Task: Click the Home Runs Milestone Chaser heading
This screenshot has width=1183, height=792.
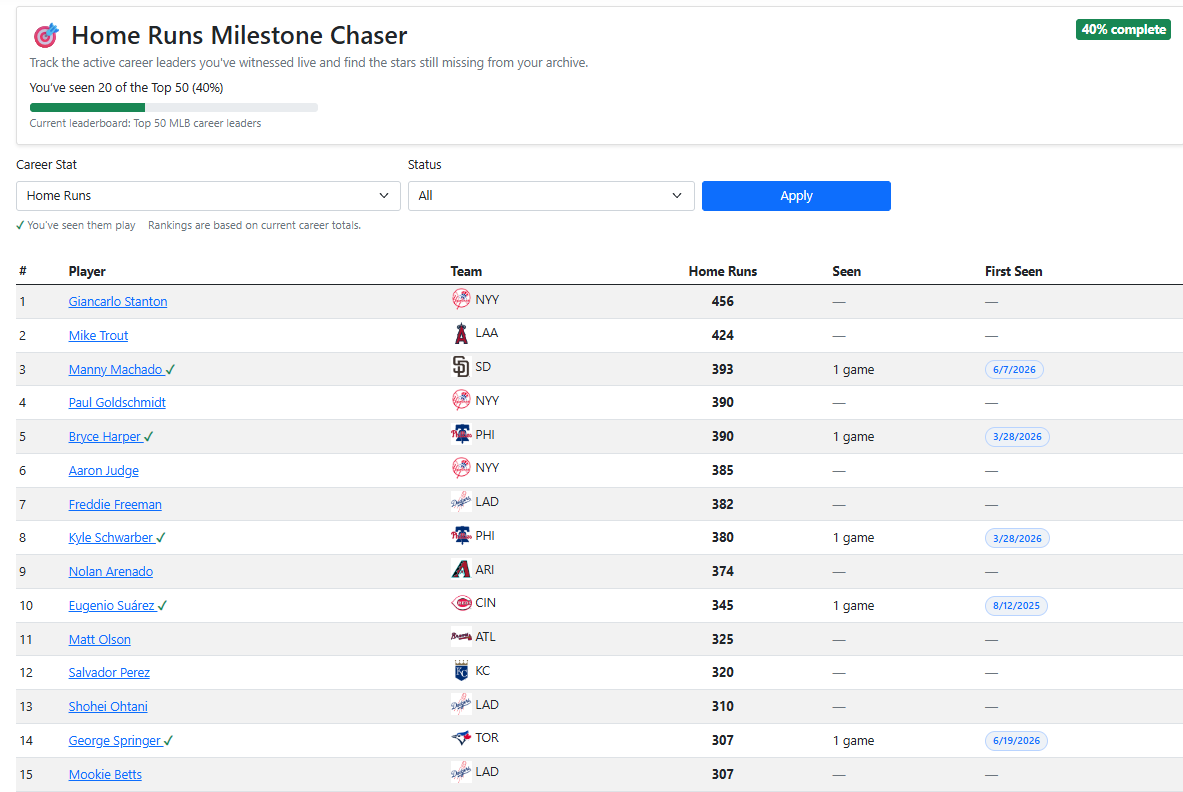Action: tap(239, 35)
